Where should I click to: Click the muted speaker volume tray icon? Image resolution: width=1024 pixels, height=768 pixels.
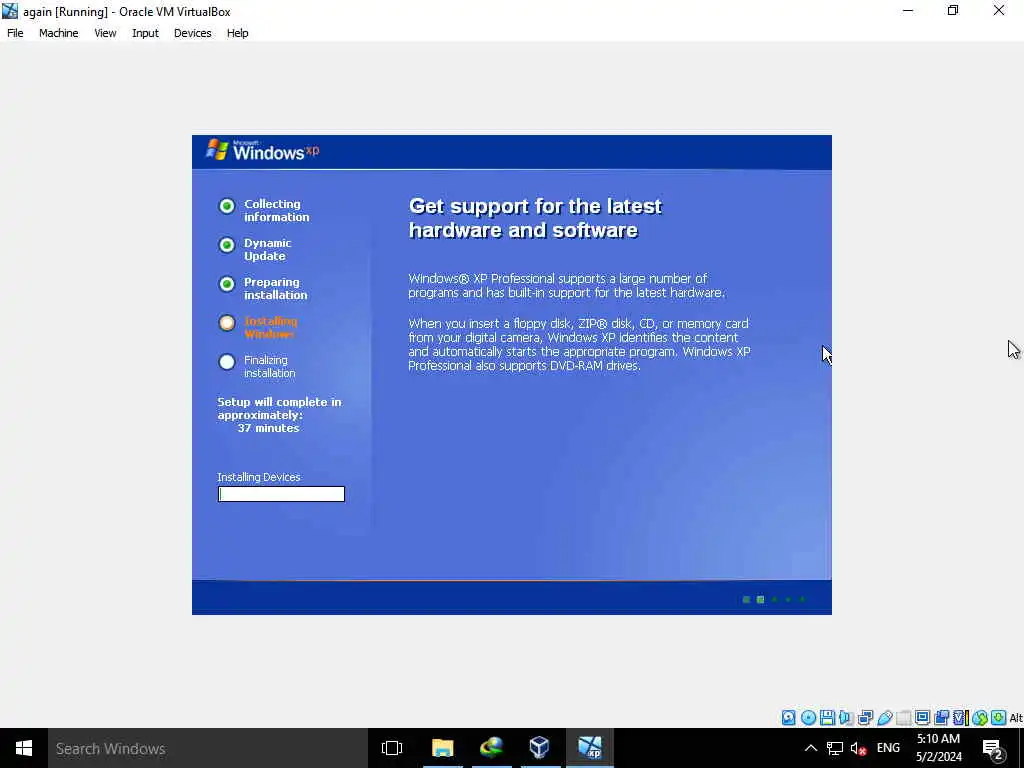tap(858, 748)
